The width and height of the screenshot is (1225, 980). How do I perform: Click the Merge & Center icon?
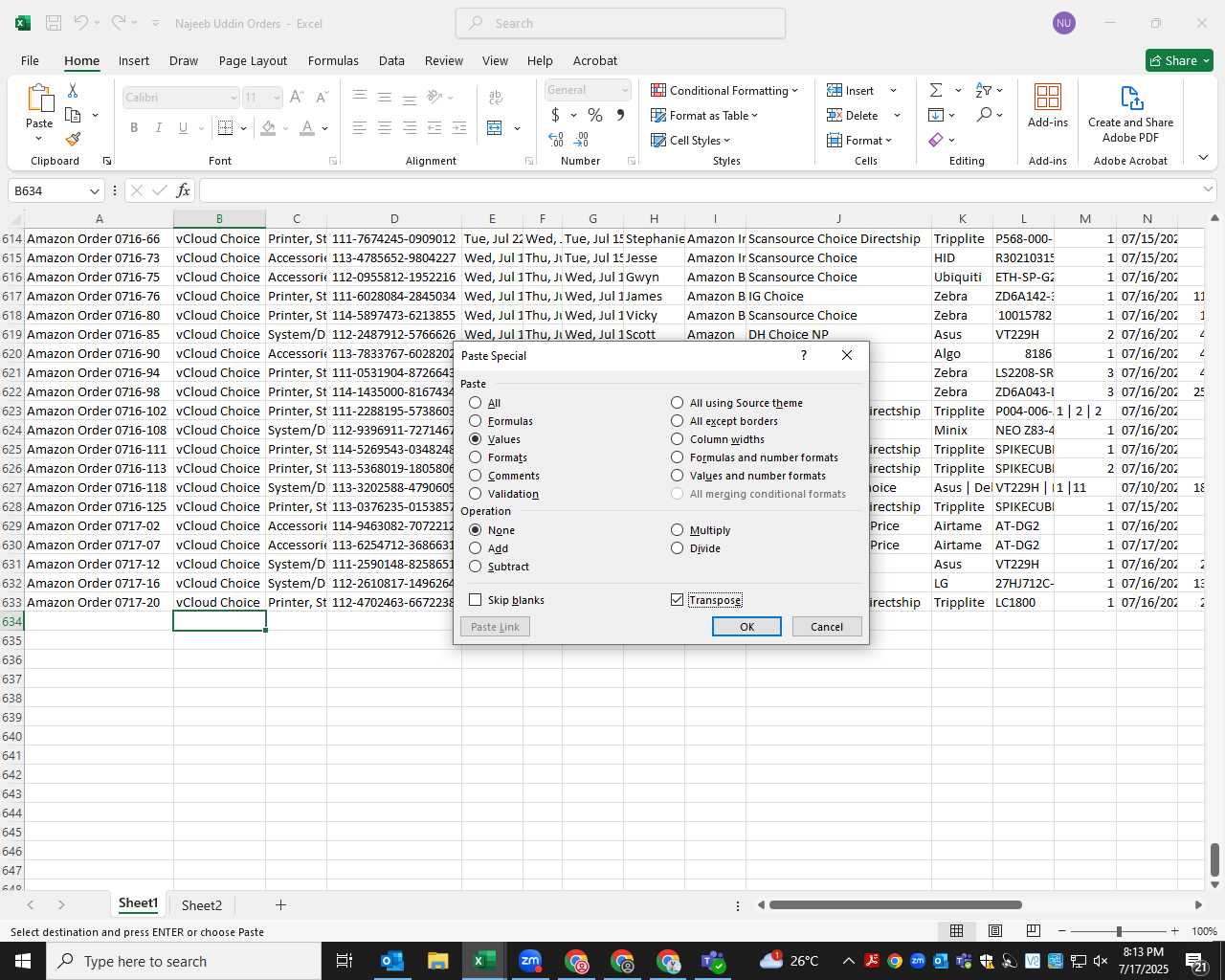pos(495,127)
